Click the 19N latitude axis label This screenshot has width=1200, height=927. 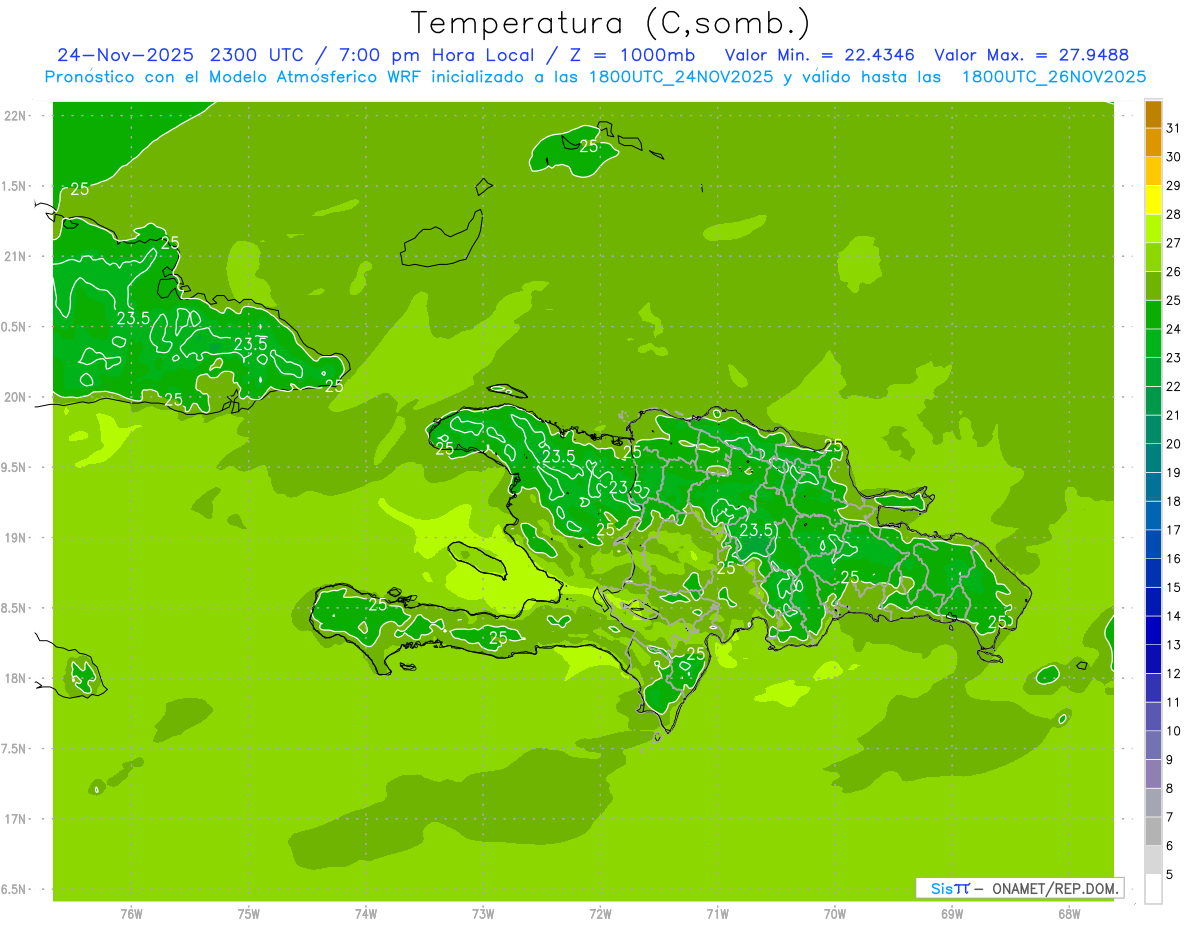point(17,537)
